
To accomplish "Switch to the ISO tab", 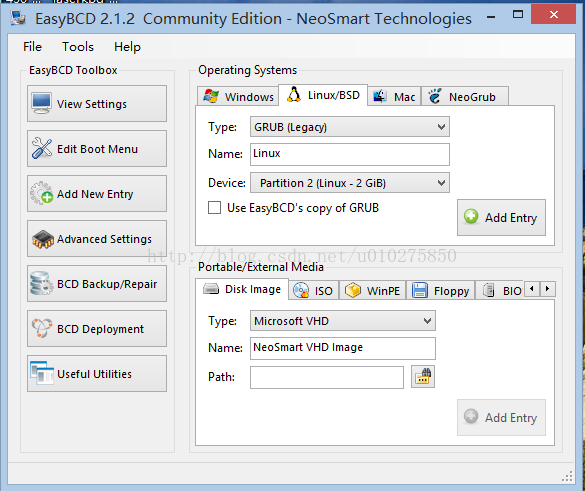I will click(314, 291).
